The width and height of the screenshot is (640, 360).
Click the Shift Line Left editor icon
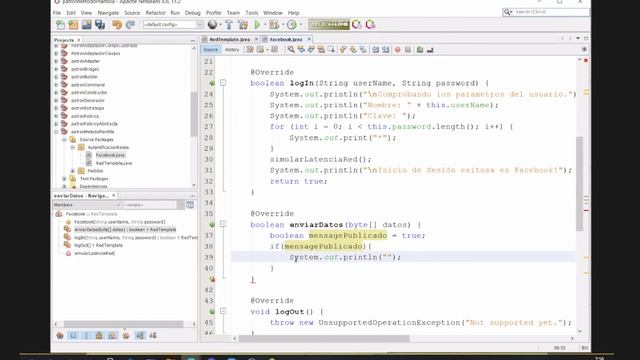376,49
